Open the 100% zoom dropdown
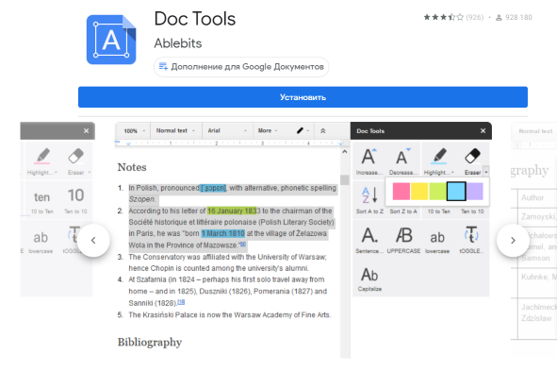The height and width of the screenshot is (371, 557). 135,131
